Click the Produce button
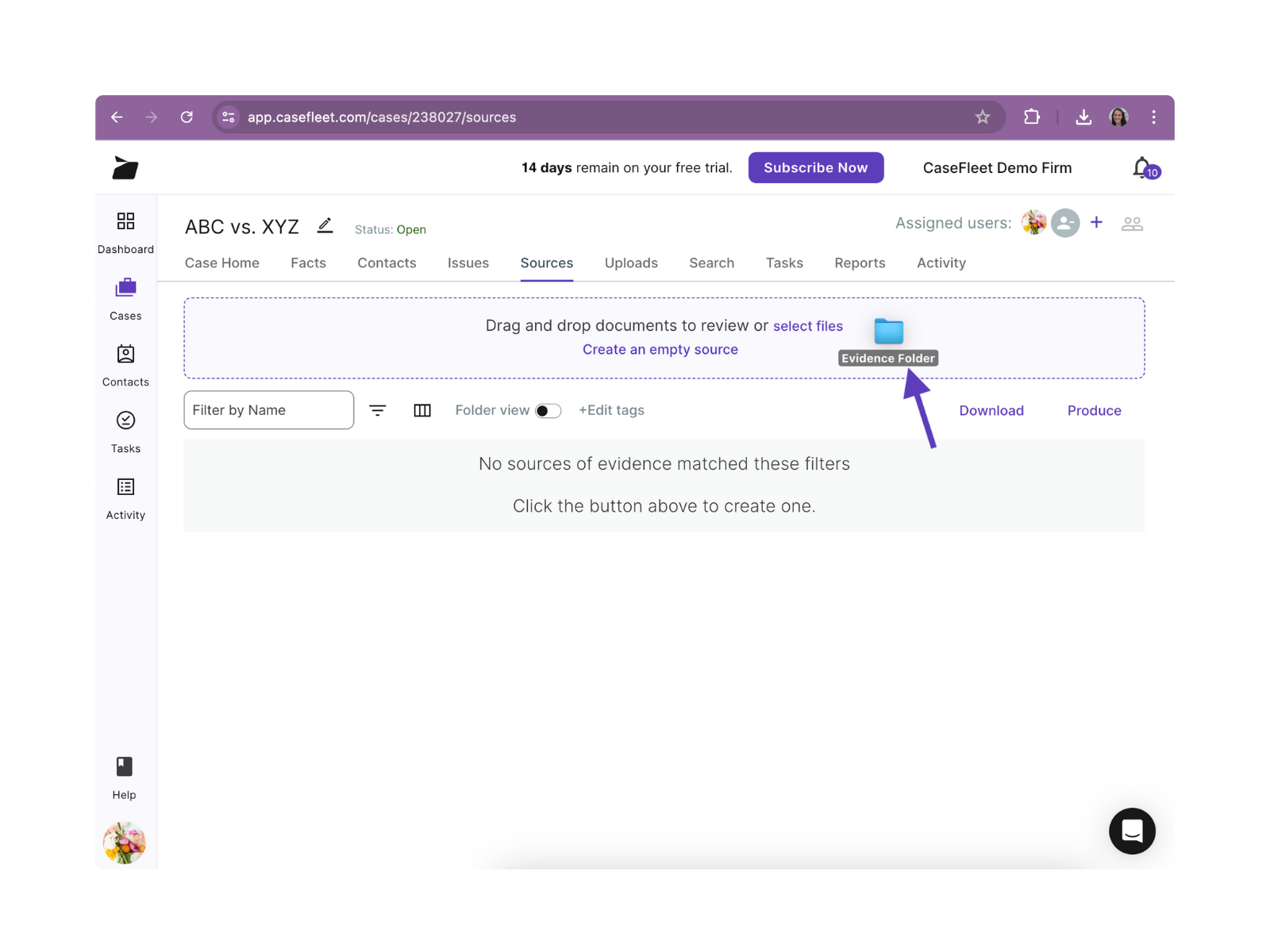1270x952 pixels. click(1094, 410)
